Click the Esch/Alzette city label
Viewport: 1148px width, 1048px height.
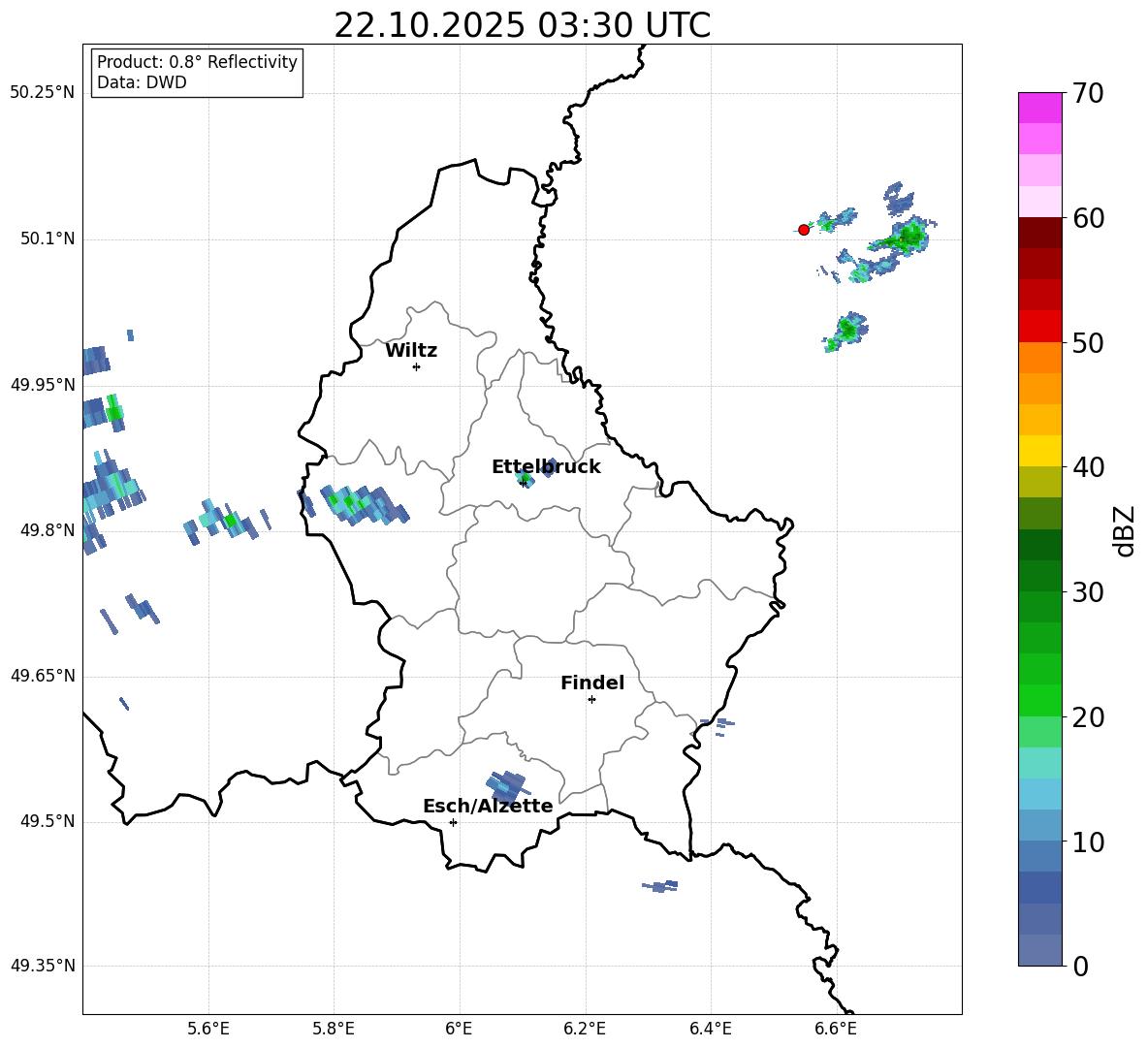coord(488,806)
